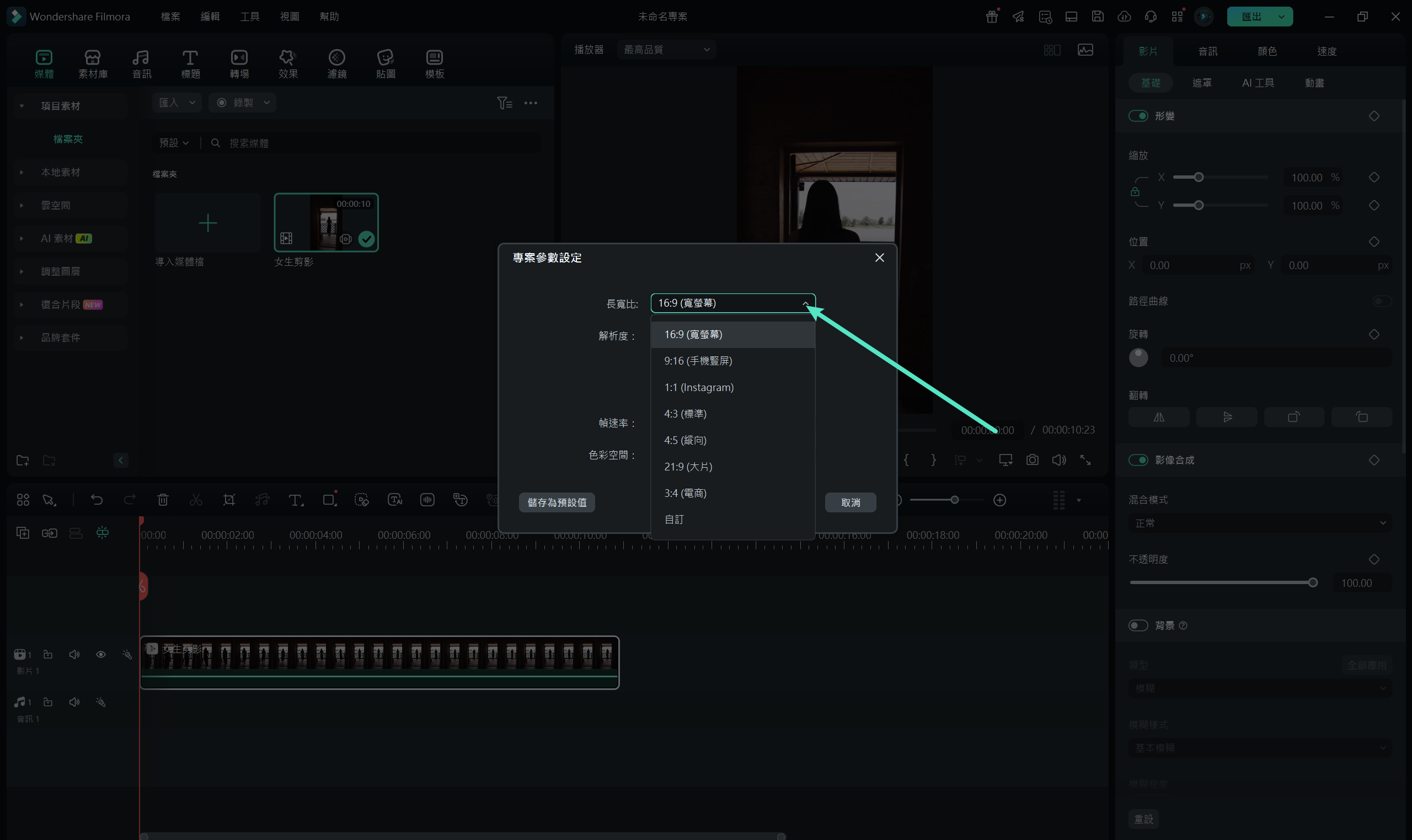Click the save project icon in title bar

[x=1098, y=17]
